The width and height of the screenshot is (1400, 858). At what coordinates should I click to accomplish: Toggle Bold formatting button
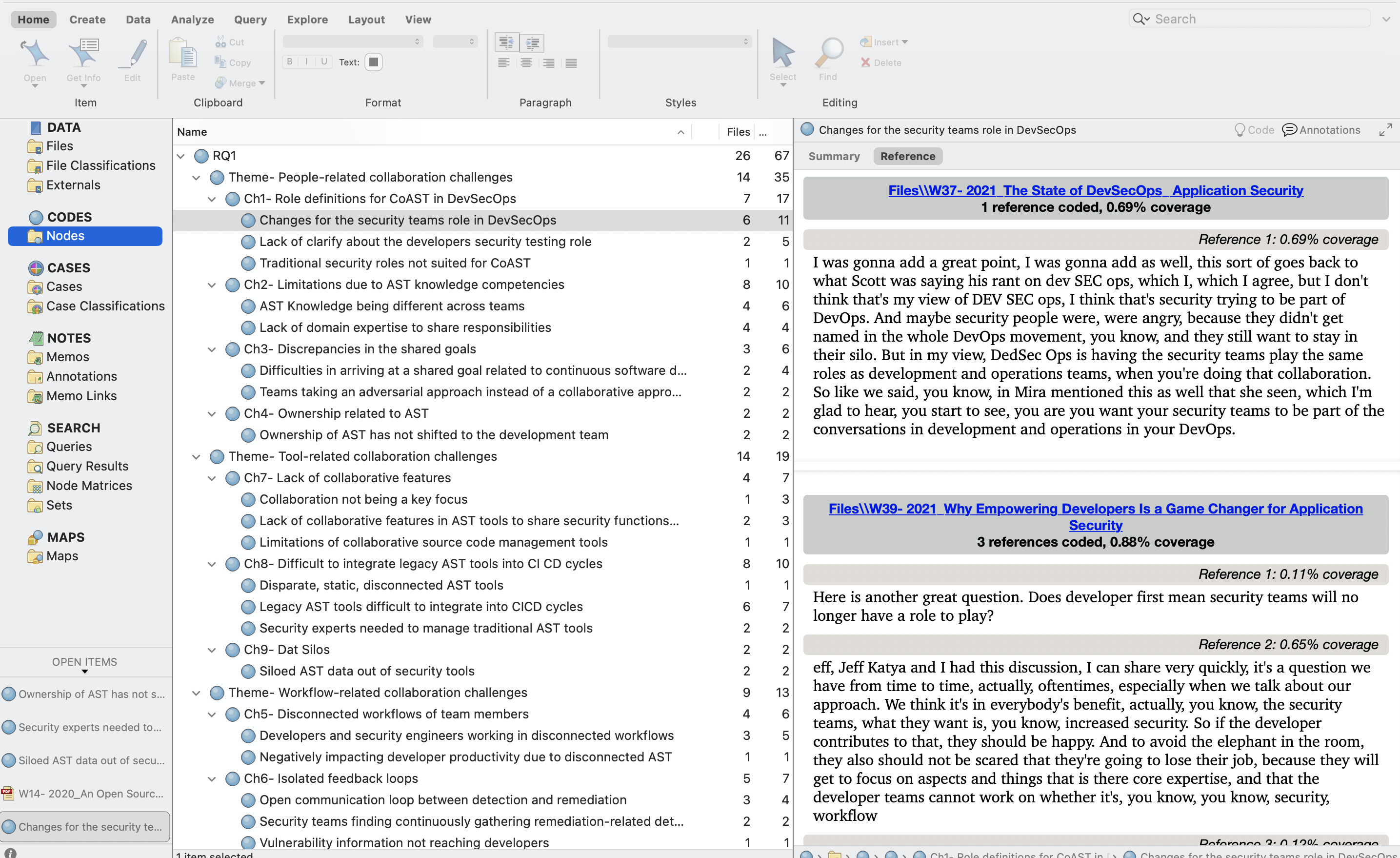(x=290, y=61)
